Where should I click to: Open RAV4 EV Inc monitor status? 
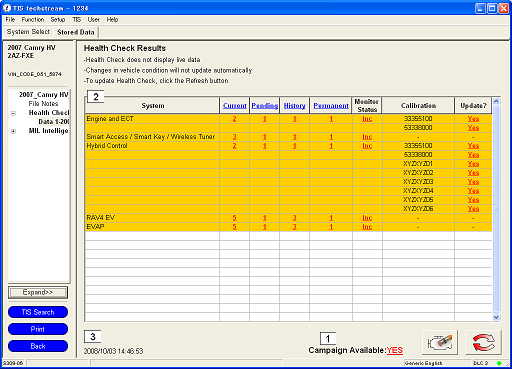coord(367,218)
